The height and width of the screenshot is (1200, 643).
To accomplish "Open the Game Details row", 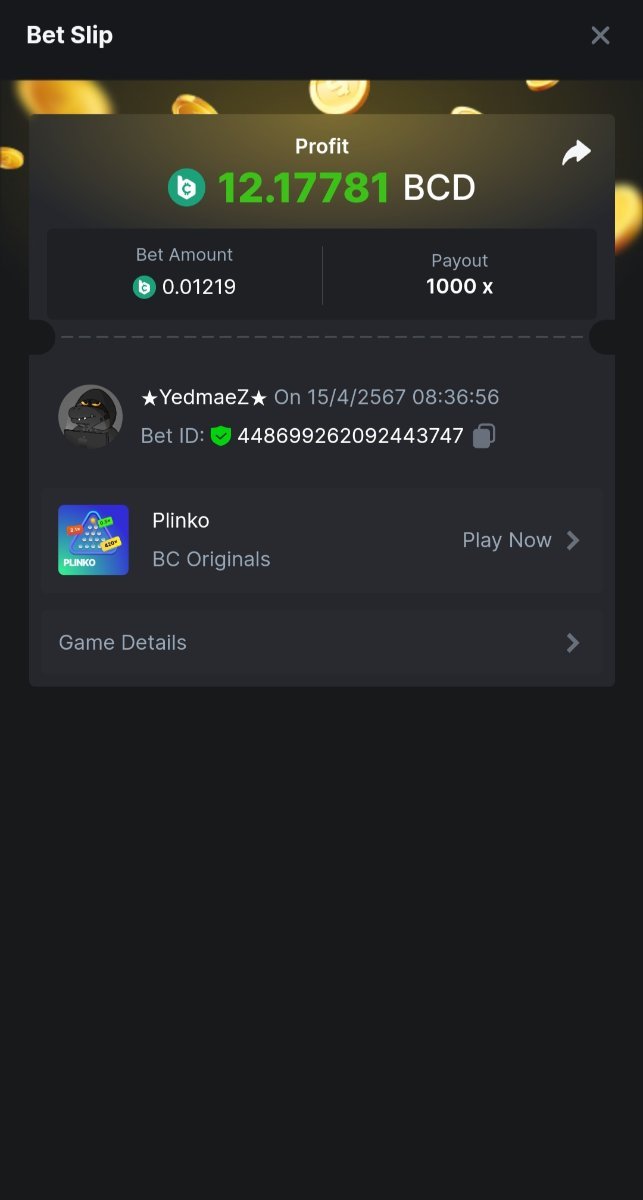I will 321,643.
